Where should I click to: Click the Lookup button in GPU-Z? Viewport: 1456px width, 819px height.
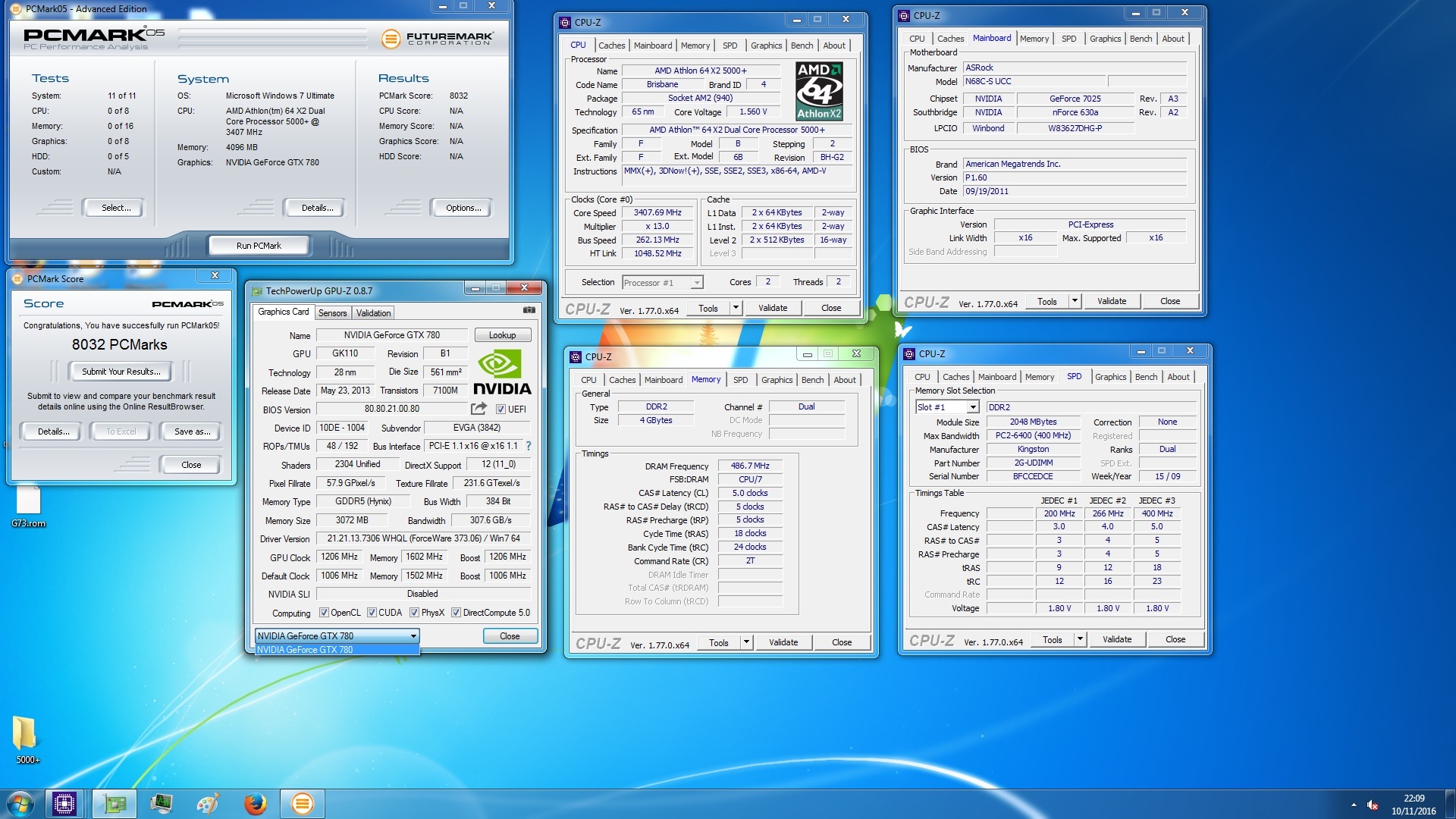click(x=502, y=335)
